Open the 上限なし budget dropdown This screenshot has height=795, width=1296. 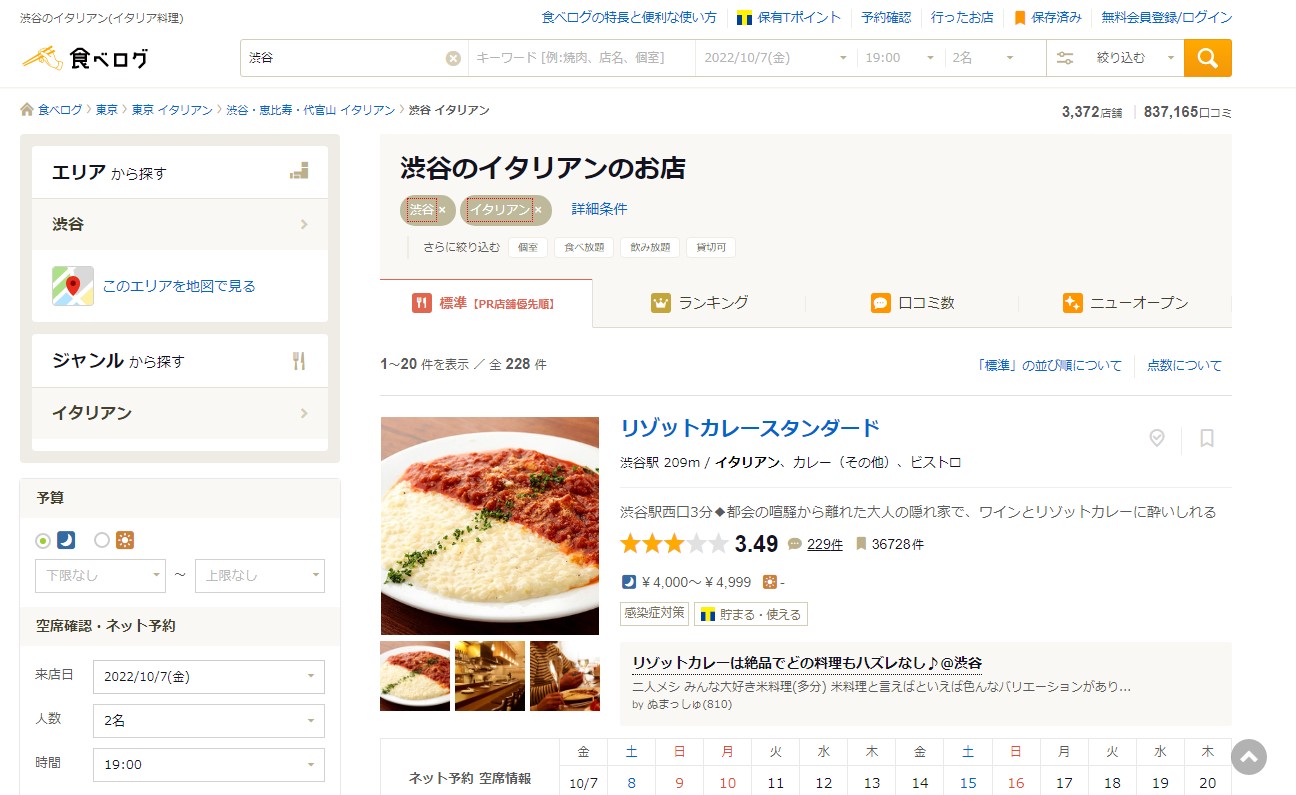click(x=260, y=575)
